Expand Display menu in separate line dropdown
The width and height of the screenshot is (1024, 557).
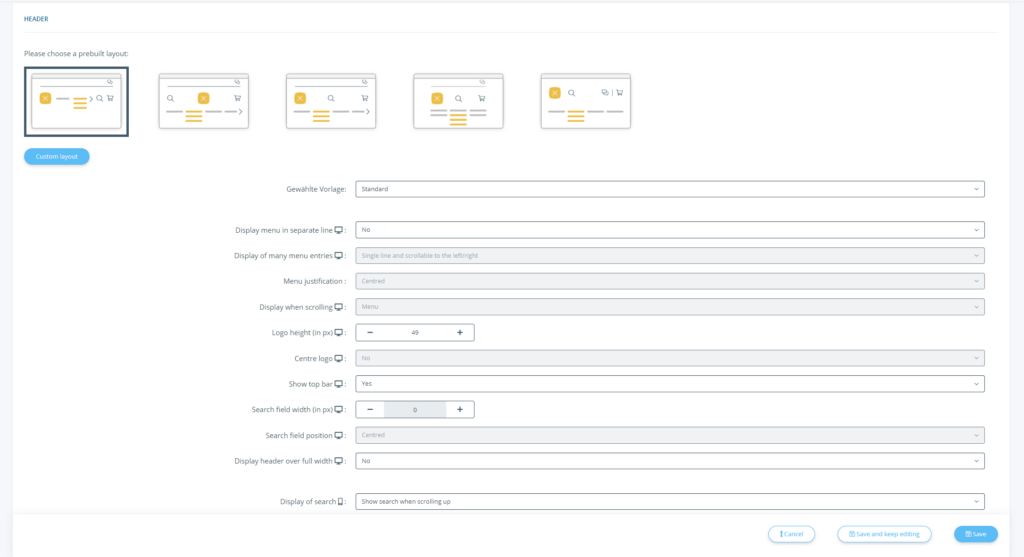pos(669,230)
